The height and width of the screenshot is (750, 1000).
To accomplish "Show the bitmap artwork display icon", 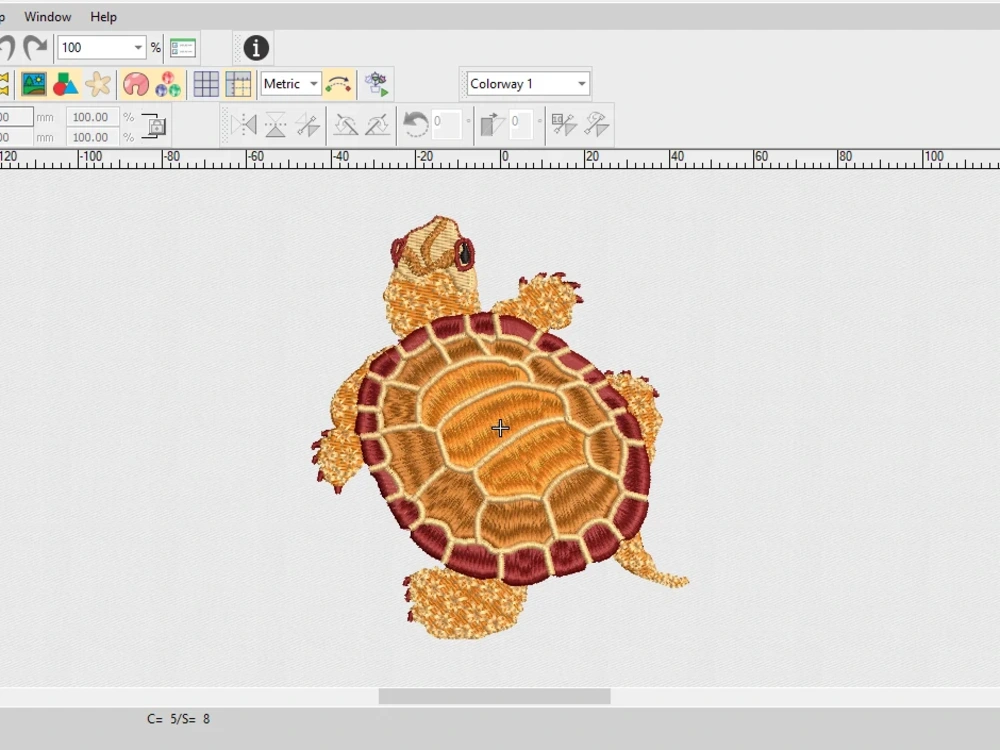I will coord(35,84).
